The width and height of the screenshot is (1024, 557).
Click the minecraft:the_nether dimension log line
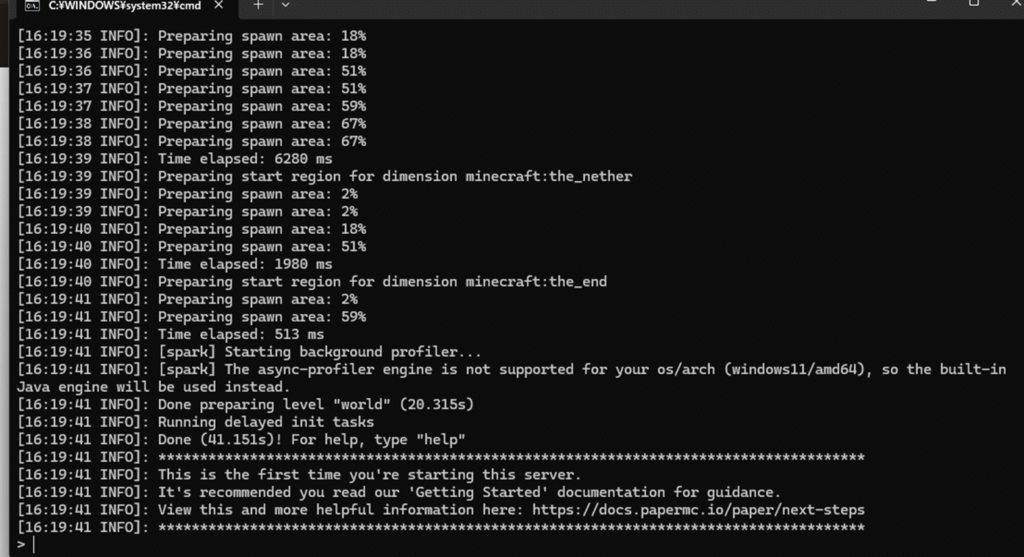click(x=325, y=176)
